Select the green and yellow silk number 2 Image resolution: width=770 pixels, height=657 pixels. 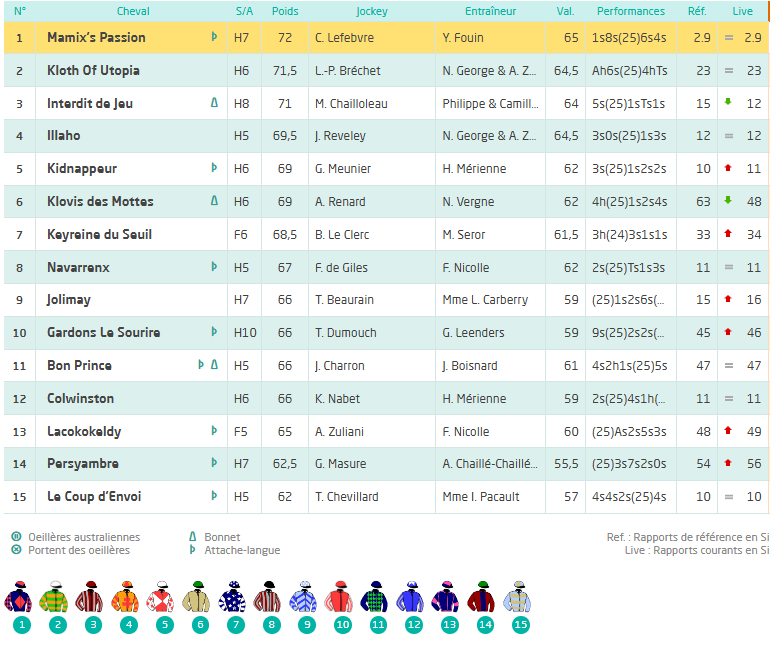[57, 598]
